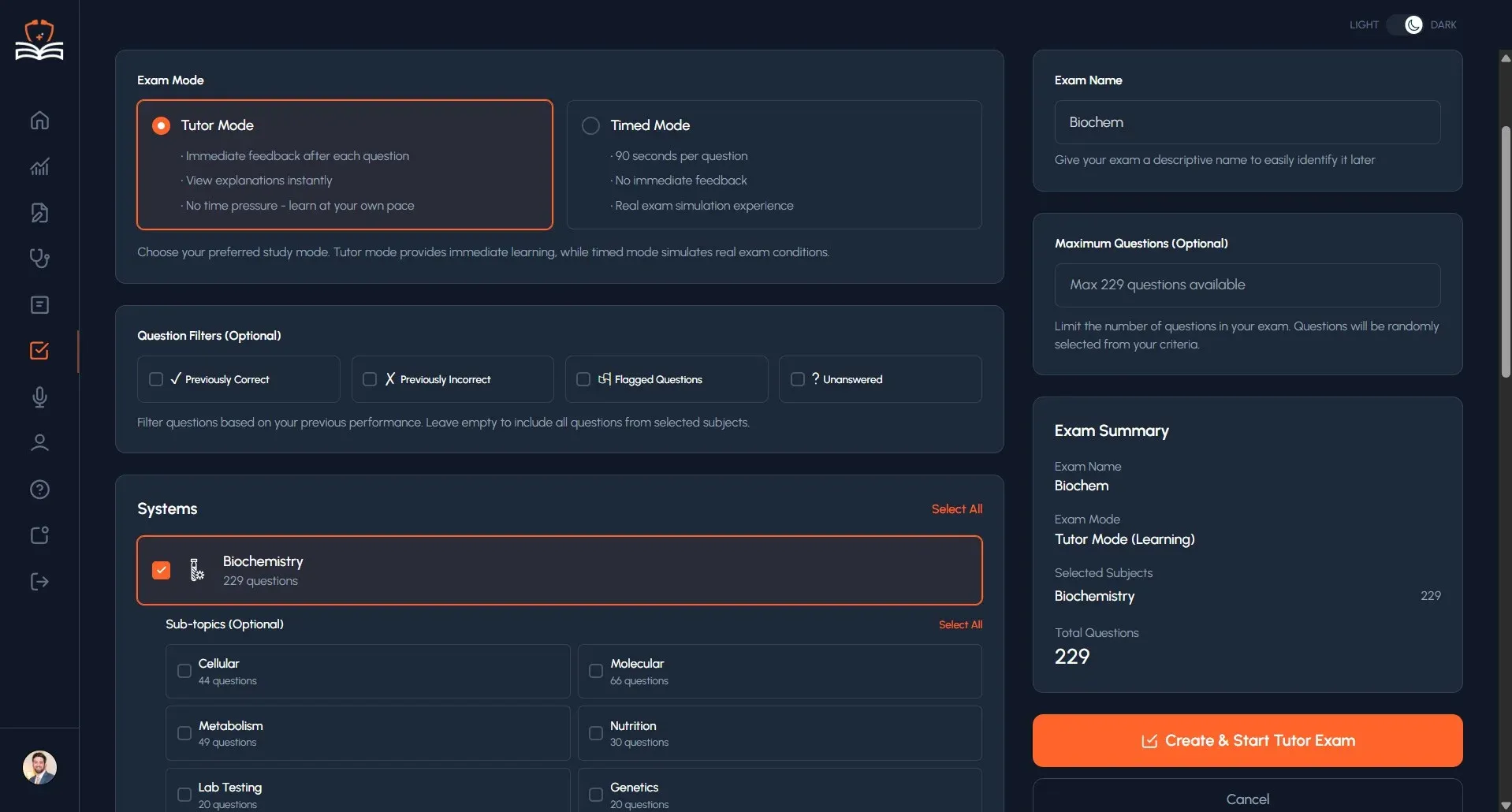Click the stethoscope icon in sidebar
The width and height of the screenshot is (1512, 812).
tap(39, 259)
